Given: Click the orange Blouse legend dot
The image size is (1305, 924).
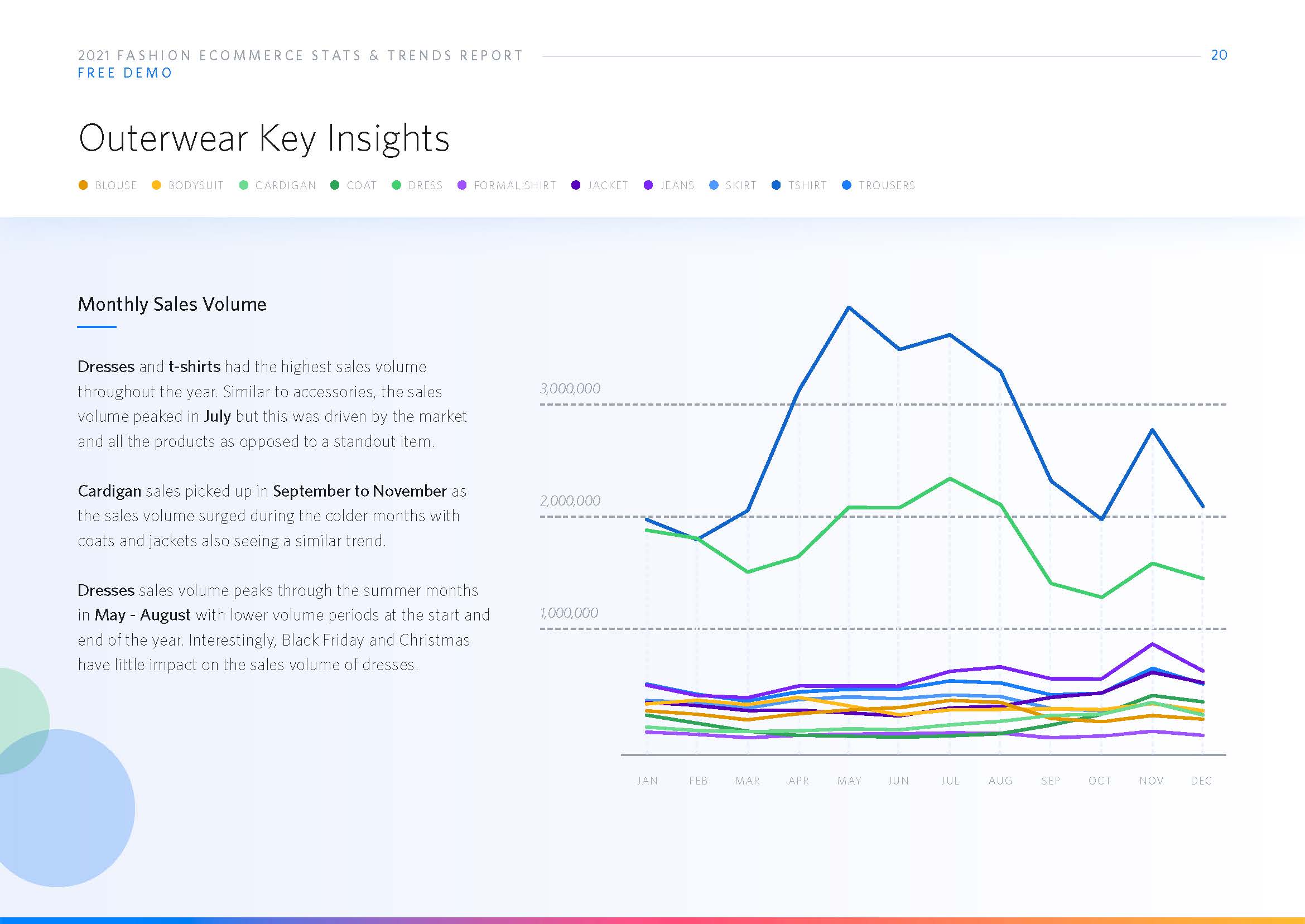Looking at the screenshot, I should [x=83, y=185].
